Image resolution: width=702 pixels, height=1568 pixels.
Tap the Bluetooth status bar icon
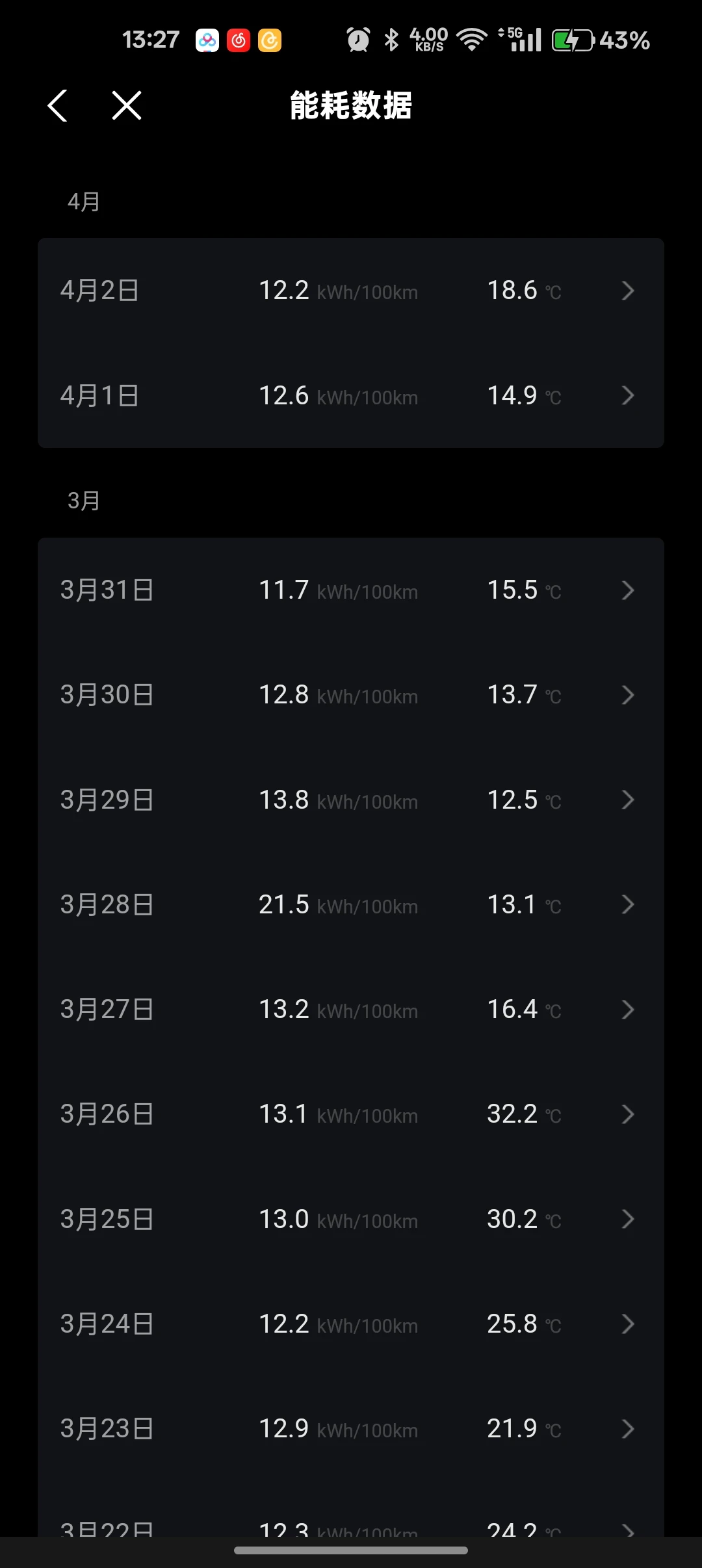click(x=391, y=40)
